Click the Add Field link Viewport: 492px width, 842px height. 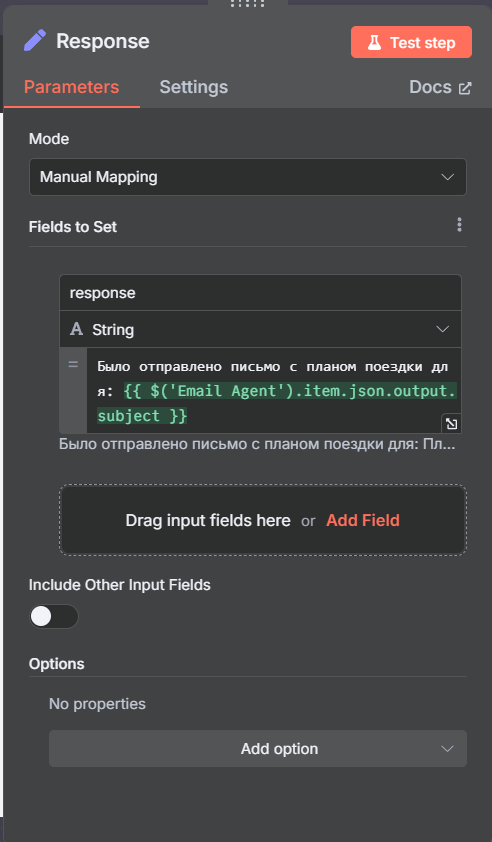coord(363,520)
